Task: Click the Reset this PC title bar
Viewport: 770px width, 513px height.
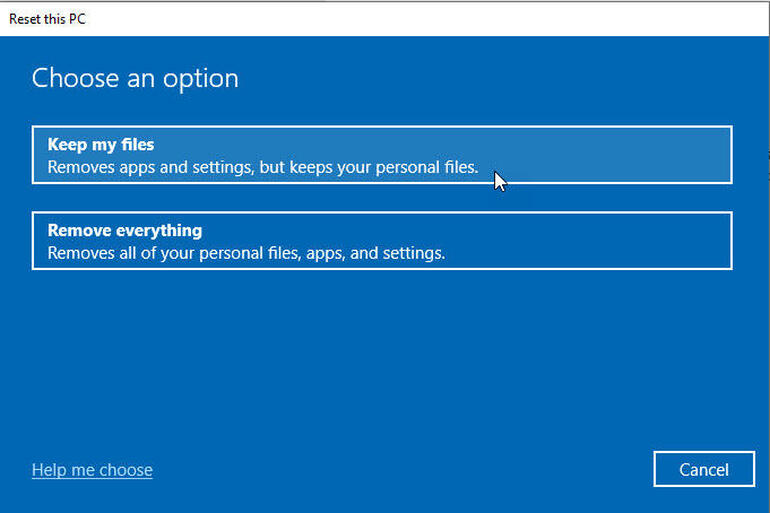Action: pyautogui.click(x=50, y=18)
